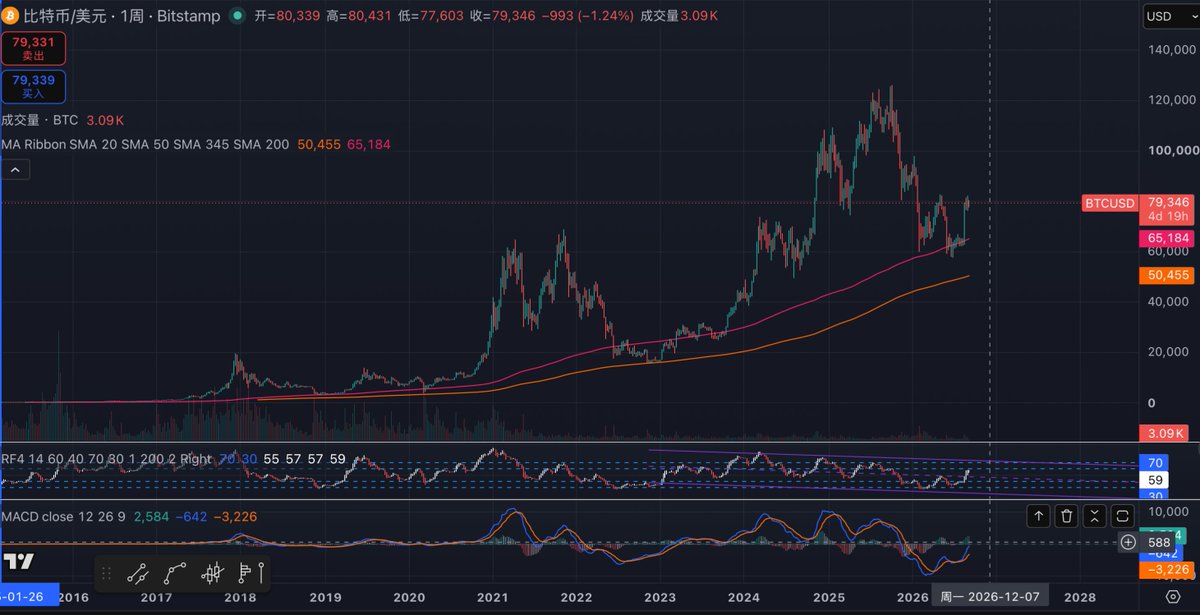Screen dimensions: 1200x615
Task: Click the 100,000 price scale label
Action: [1172, 150]
